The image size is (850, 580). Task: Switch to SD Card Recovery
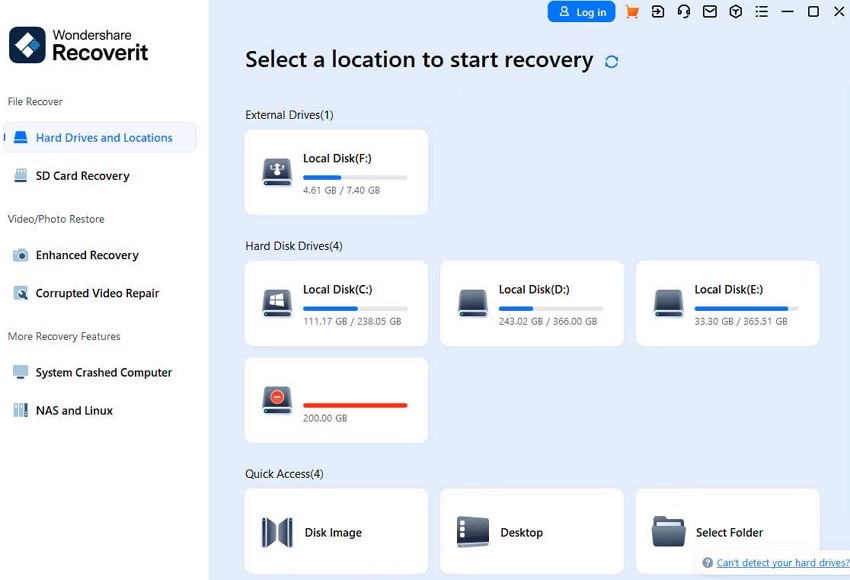coord(83,176)
